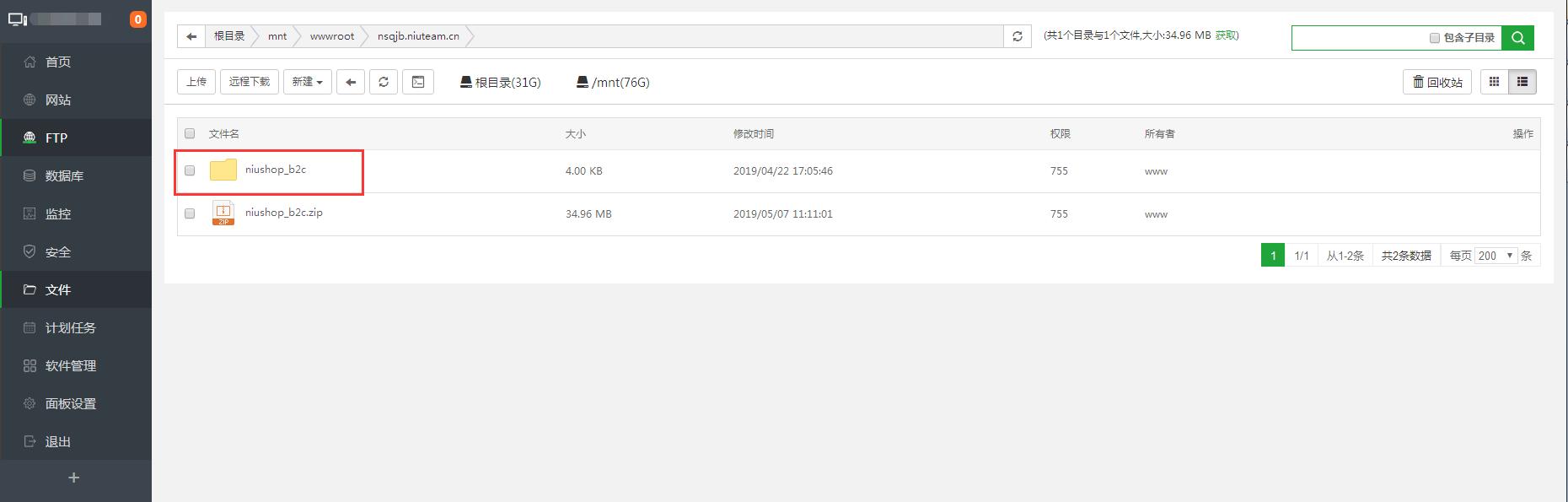Click the 修改时间 column header
The image size is (1568, 502).
pos(754,133)
